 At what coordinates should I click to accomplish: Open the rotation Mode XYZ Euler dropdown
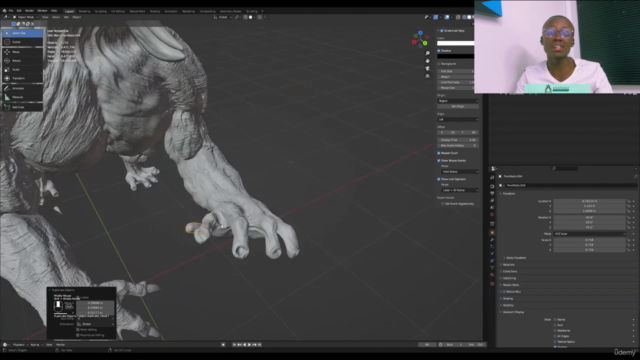589,234
